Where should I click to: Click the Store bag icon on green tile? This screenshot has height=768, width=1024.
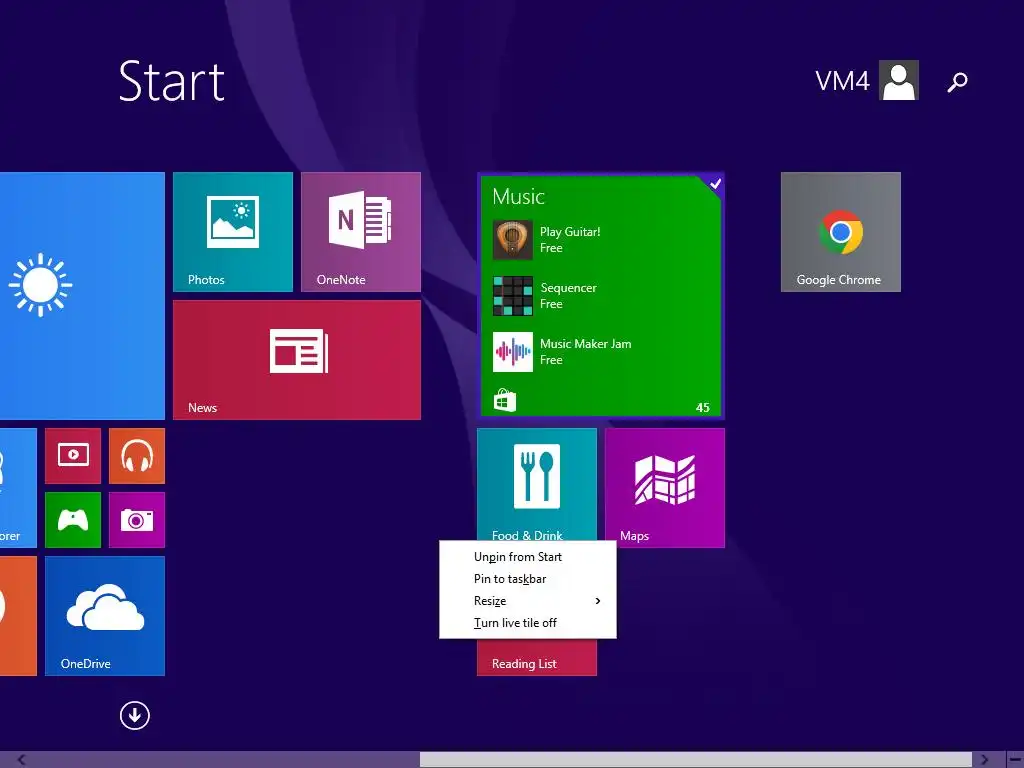504,400
